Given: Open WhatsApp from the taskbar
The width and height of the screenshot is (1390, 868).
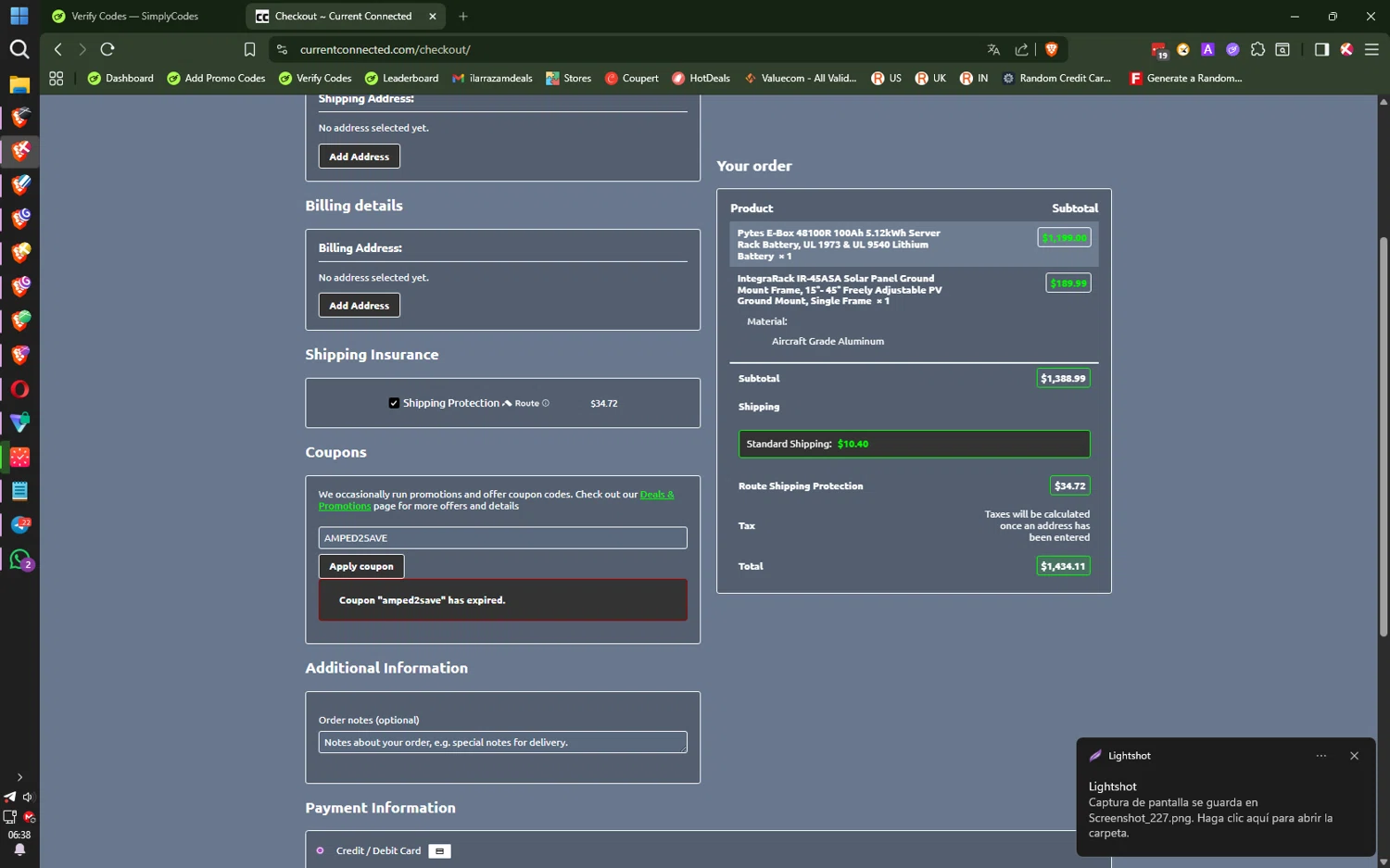Looking at the screenshot, I should tap(19, 559).
